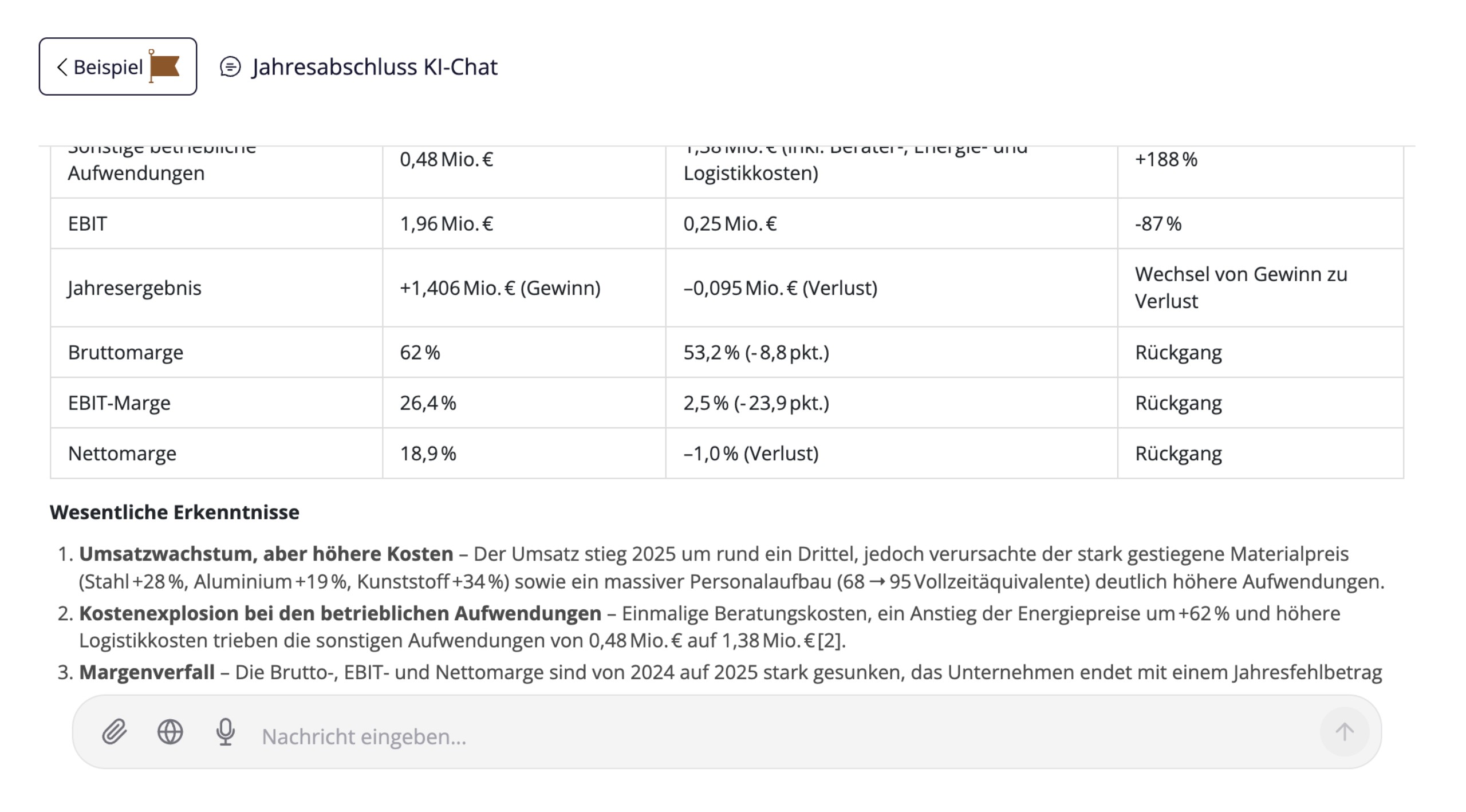Click the Nettomarge −1,0 % (Verlust) cell
Viewport: 1466px width, 812px height.
(751, 454)
